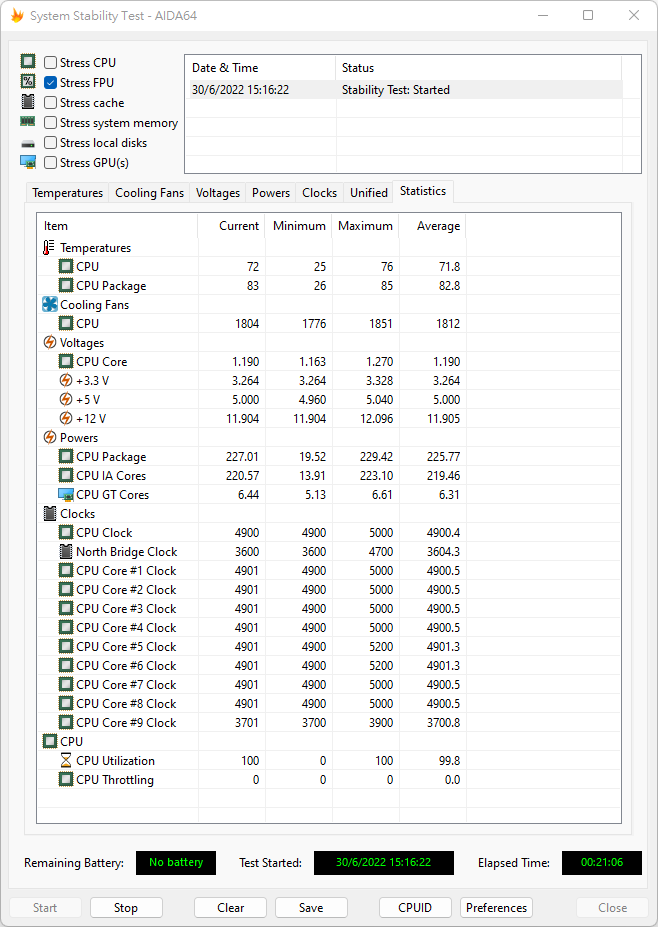This screenshot has height=927, width=658.
Task: Open the Powers tab
Action: (271, 193)
